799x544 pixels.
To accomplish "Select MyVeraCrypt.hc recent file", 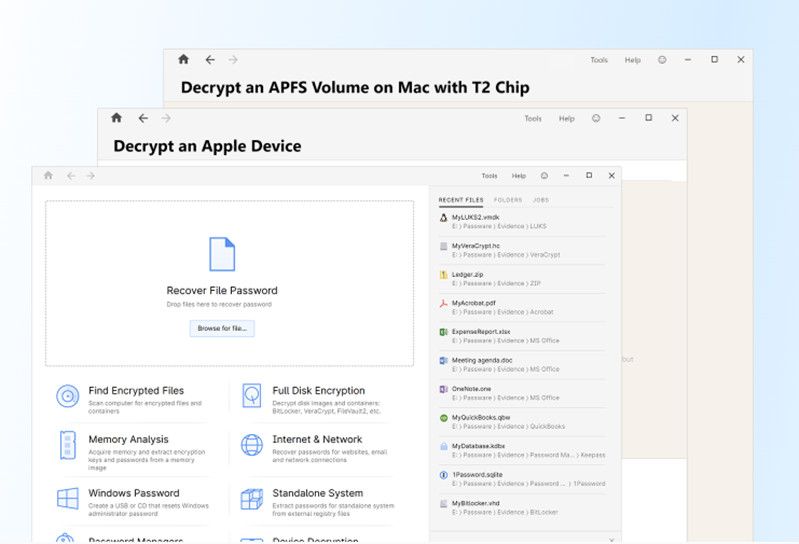I will coord(522,250).
